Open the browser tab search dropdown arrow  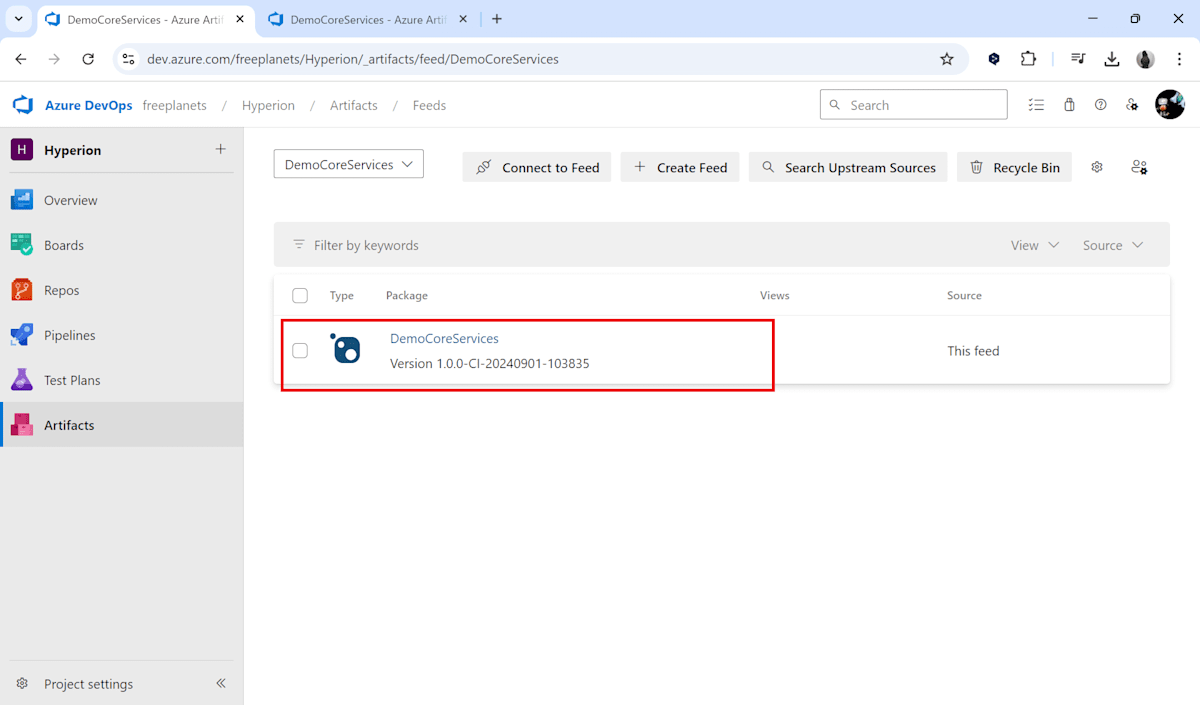[x=18, y=19]
